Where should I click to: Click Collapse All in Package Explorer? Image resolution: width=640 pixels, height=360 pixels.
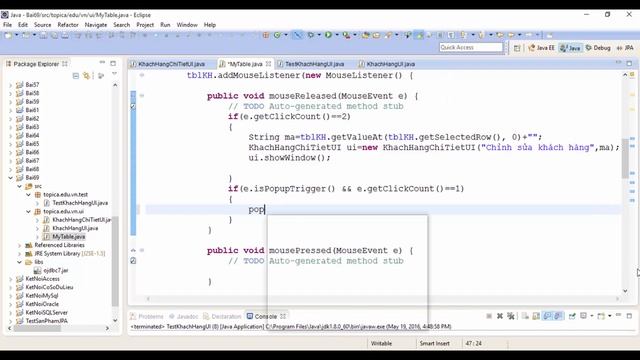[76, 76]
